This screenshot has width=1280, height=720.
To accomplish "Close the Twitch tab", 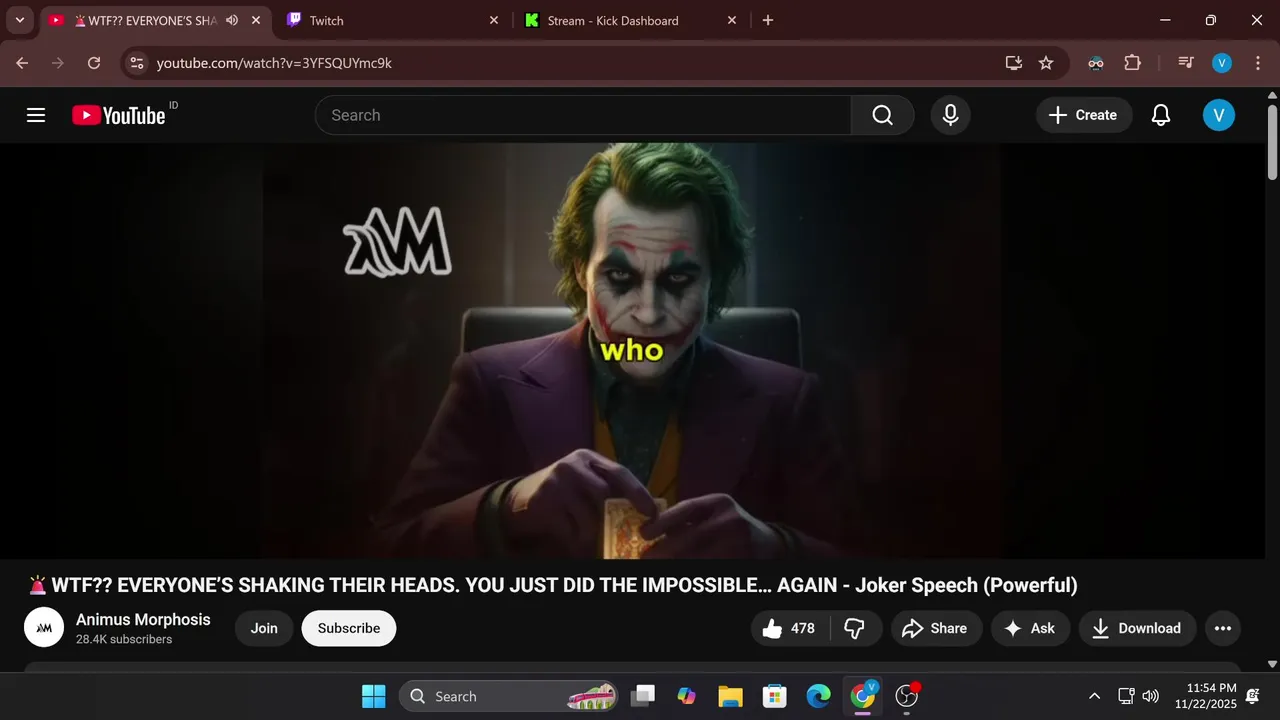I will click(x=493, y=20).
